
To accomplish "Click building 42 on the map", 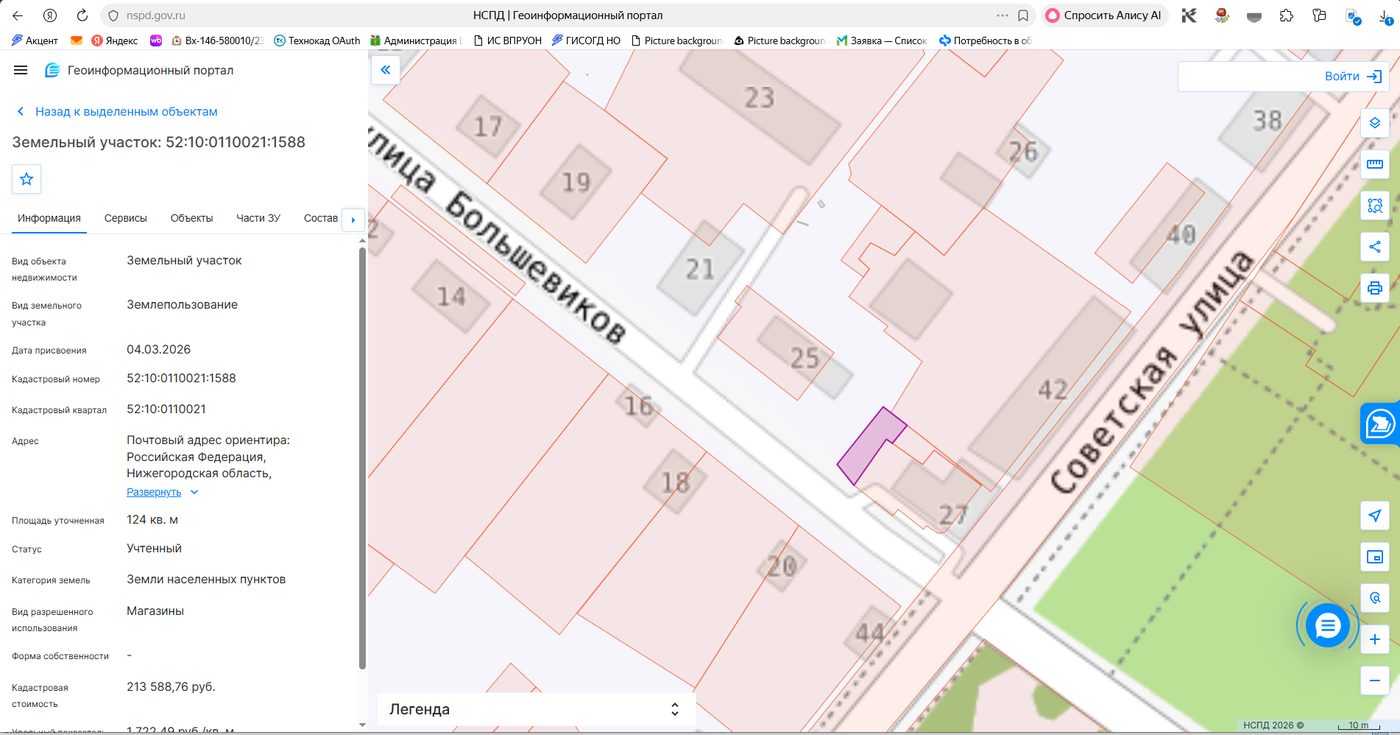I will [1052, 389].
